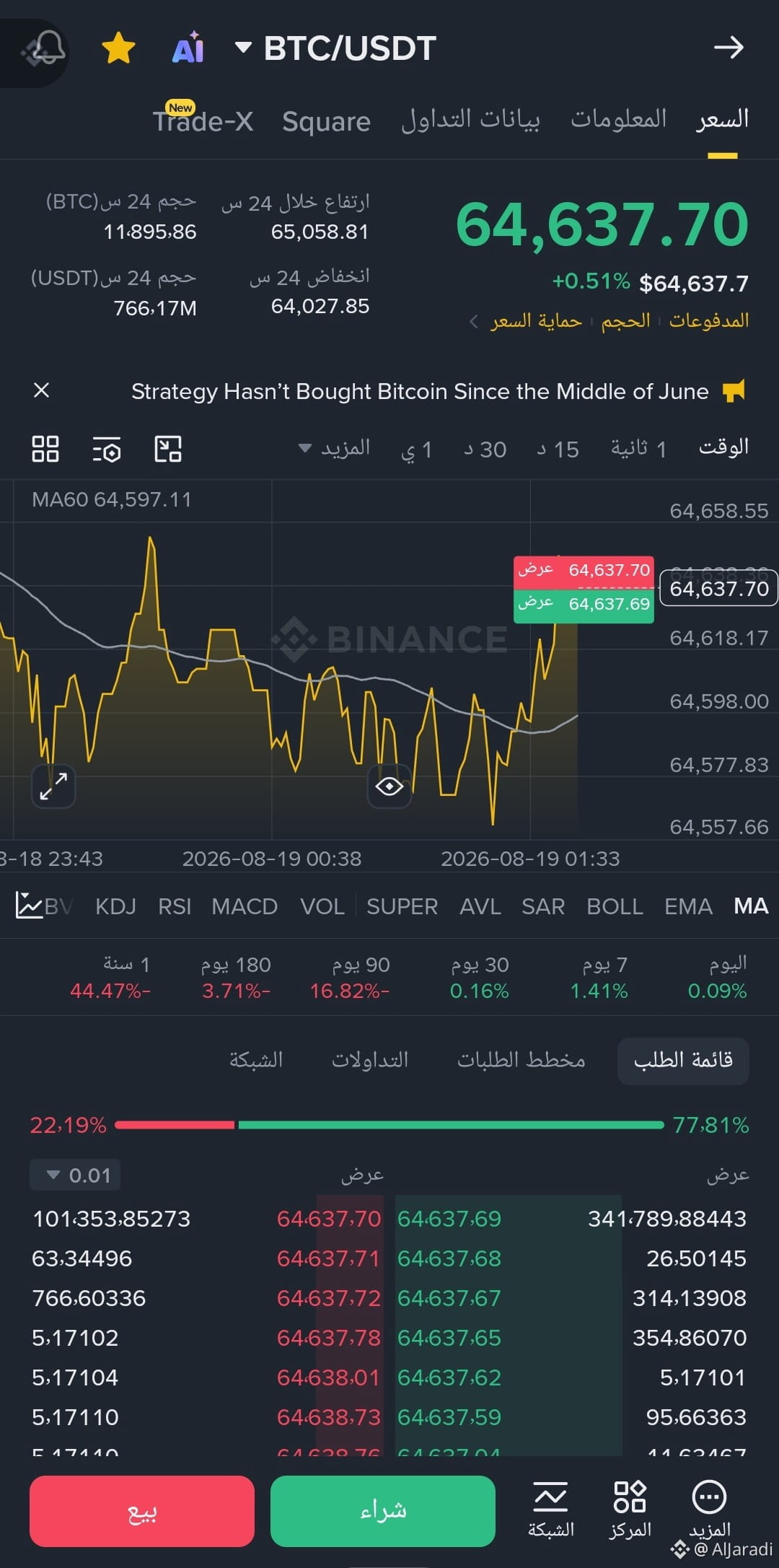Open the chart settings icon
The width and height of the screenshot is (779, 1568).
[x=107, y=449]
